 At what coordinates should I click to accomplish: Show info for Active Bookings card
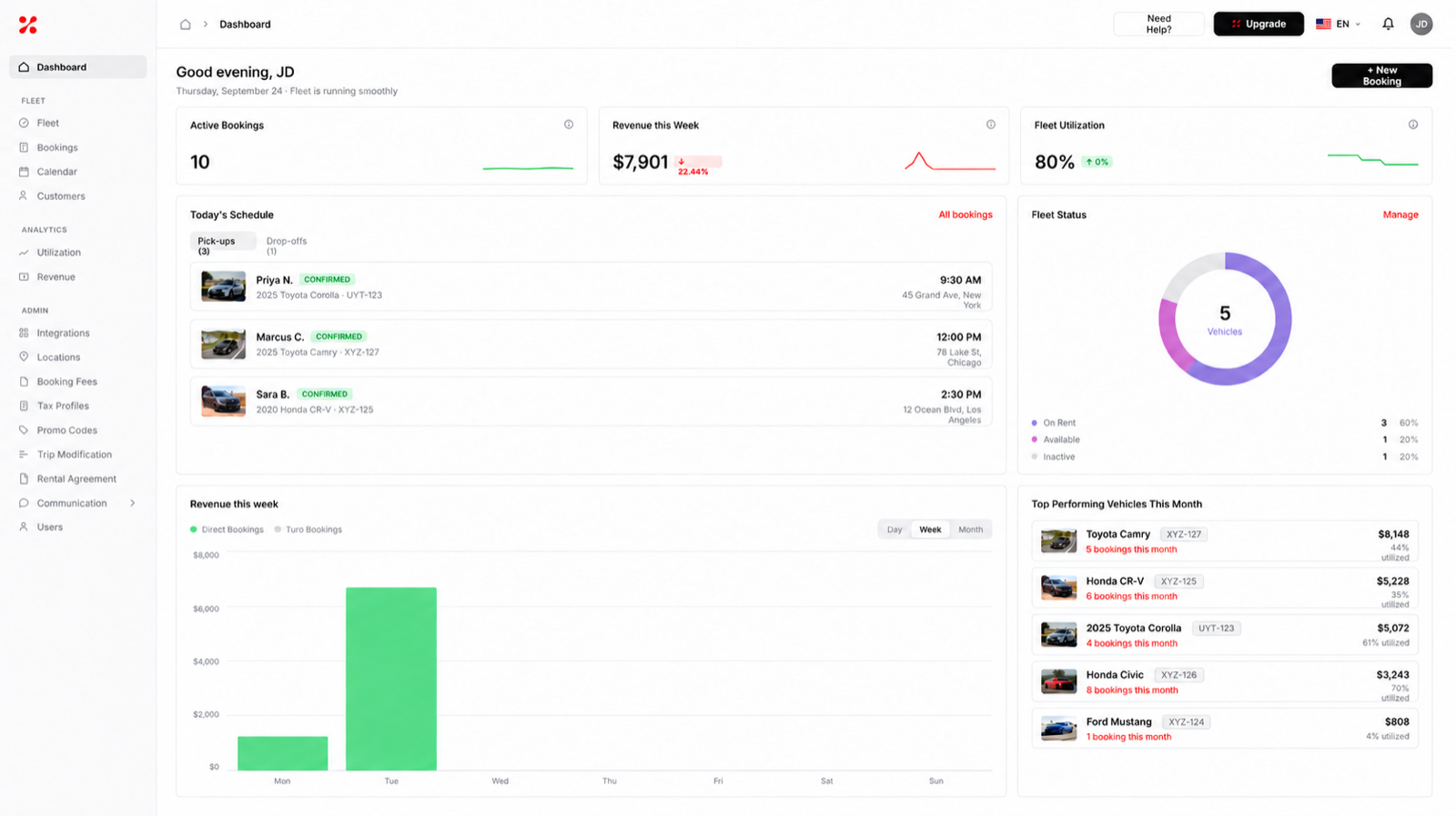(569, 125)
